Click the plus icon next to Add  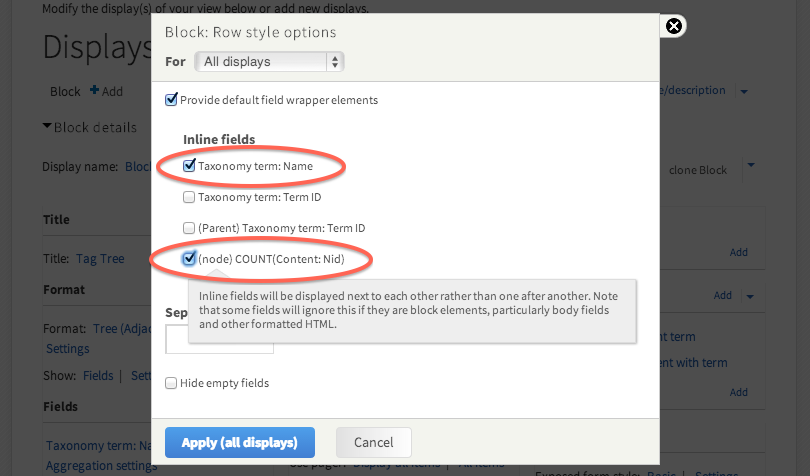point(94,91)
